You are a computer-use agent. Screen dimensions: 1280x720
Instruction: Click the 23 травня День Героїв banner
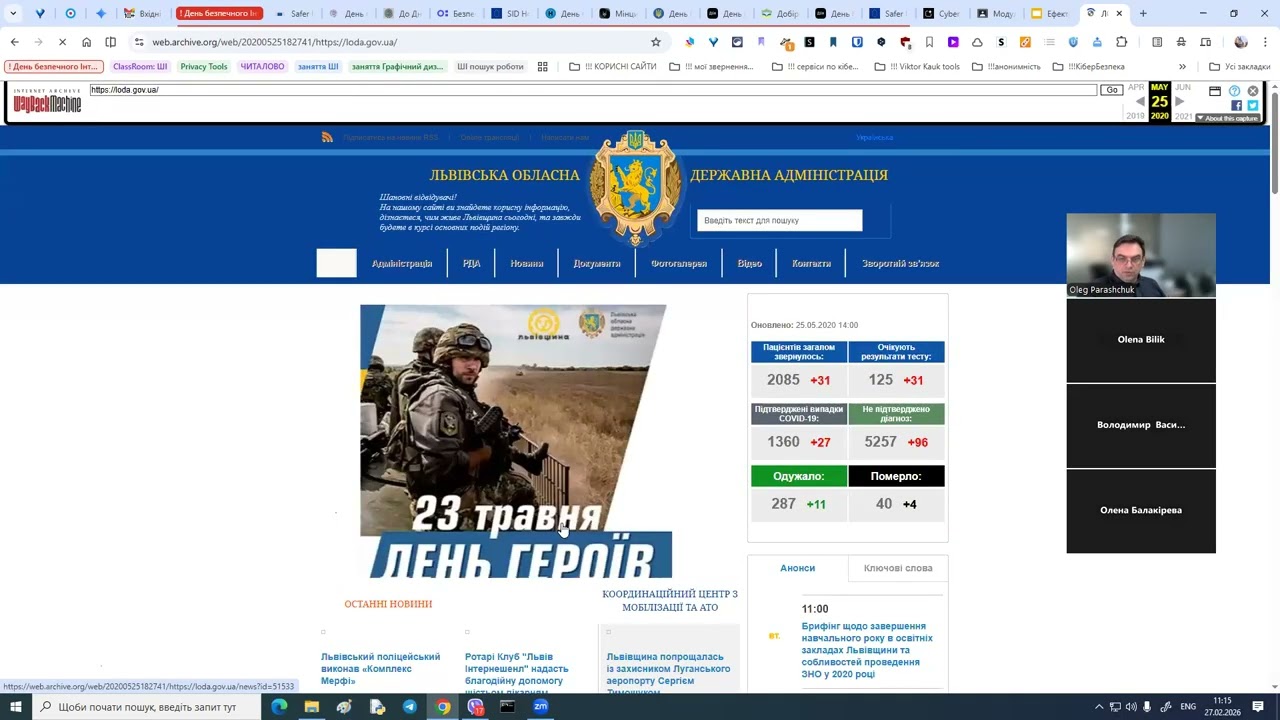[516, 441]
